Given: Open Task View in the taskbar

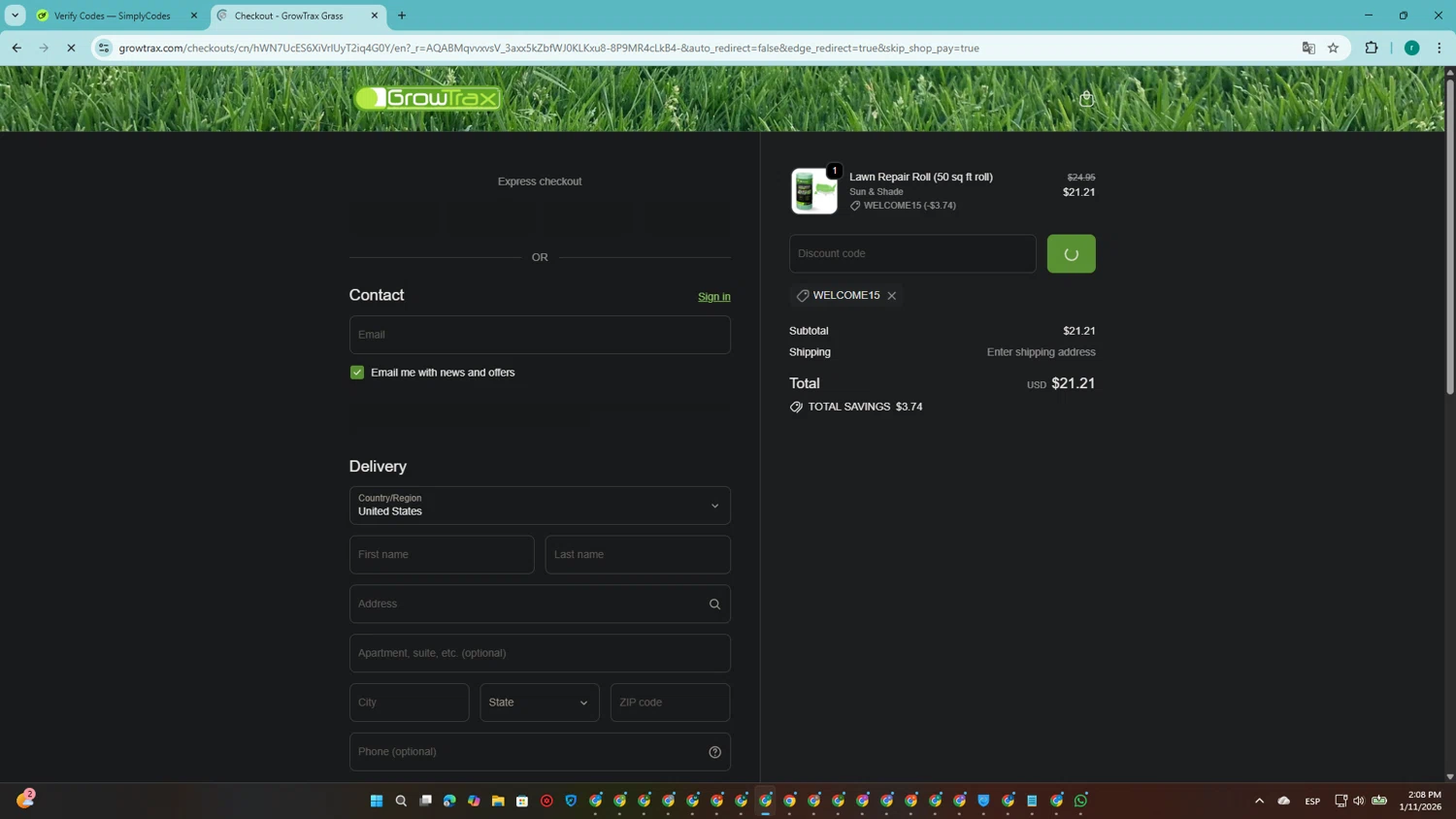Looking at the screenshot, I should click(x=425, y=801).
